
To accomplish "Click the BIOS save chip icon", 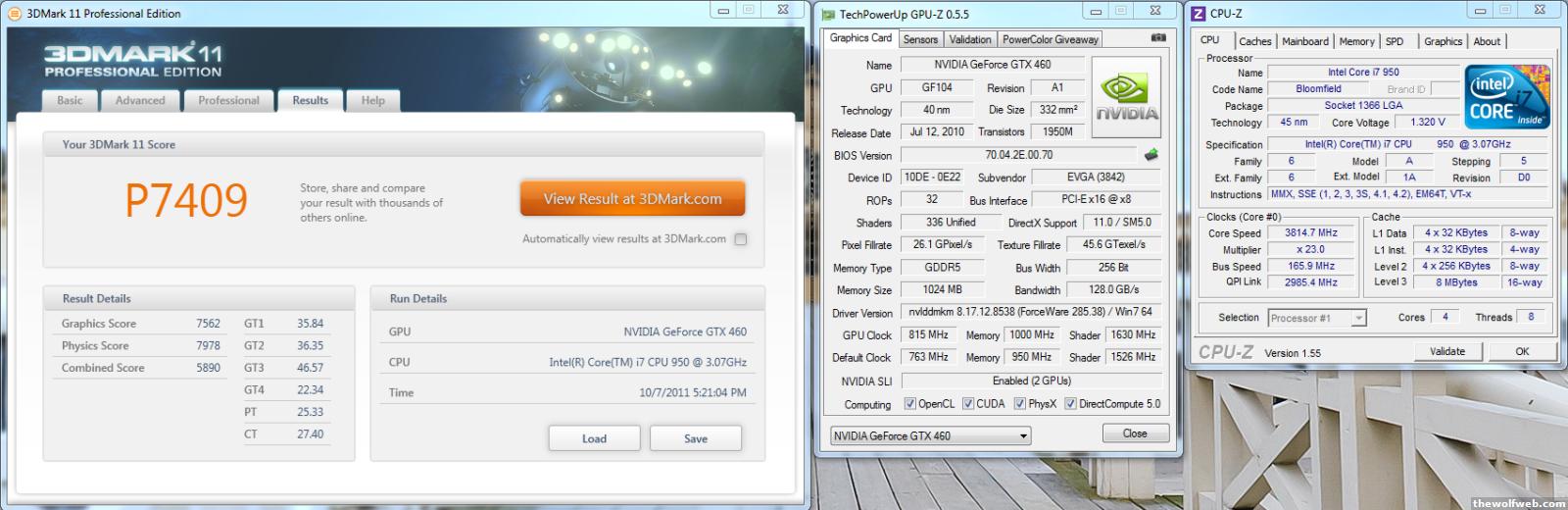I will pos(1151,154).
